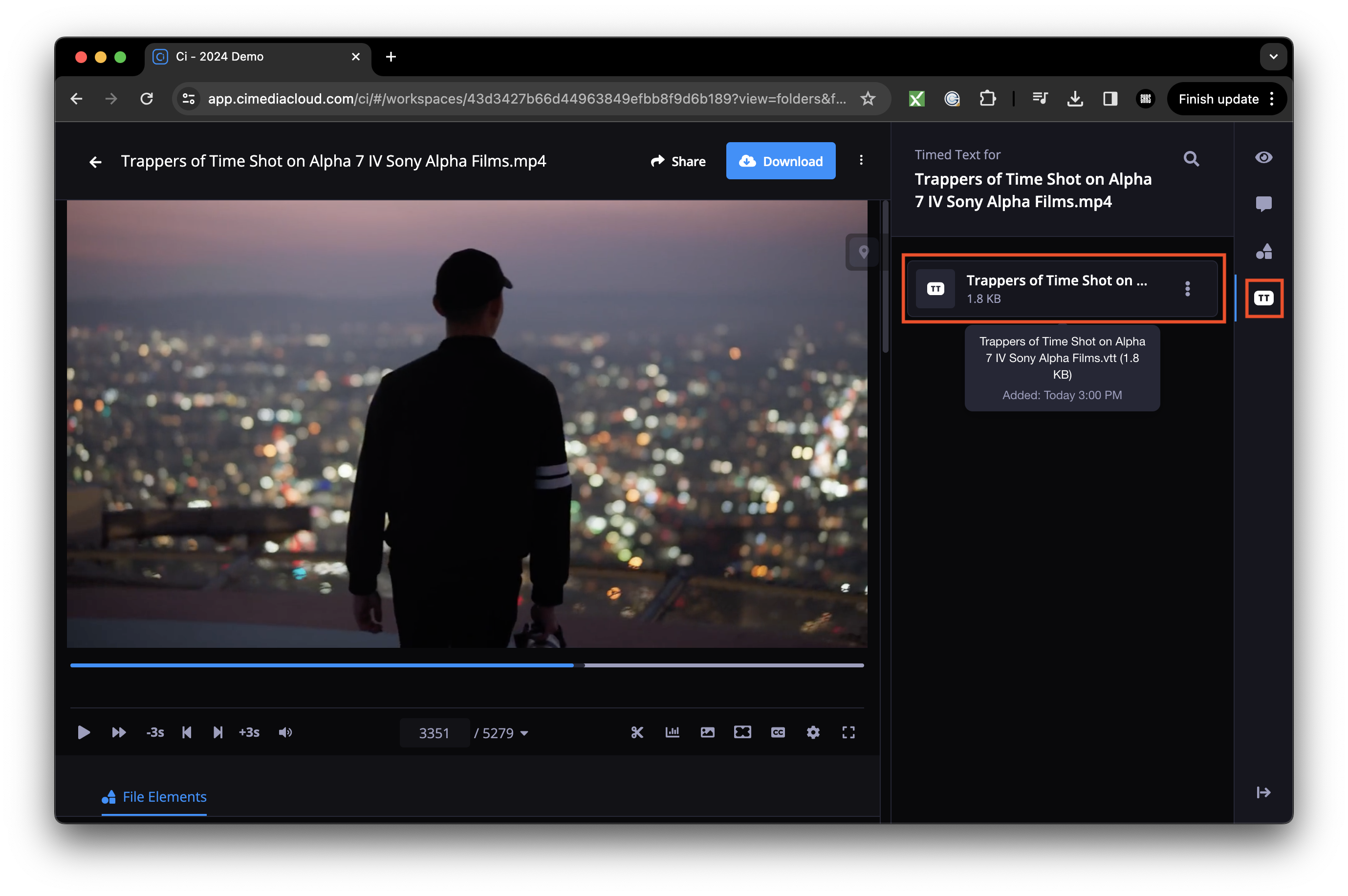Open the thumbnail capture tool

pyautogui.click(x=707, y=732)
